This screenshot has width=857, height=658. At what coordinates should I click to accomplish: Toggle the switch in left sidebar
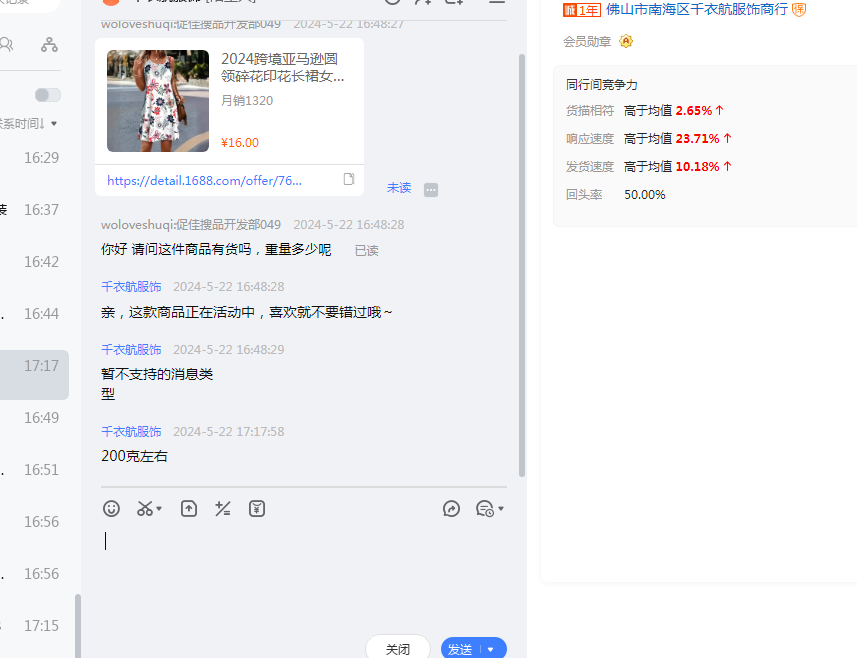(x=47, y=95)
